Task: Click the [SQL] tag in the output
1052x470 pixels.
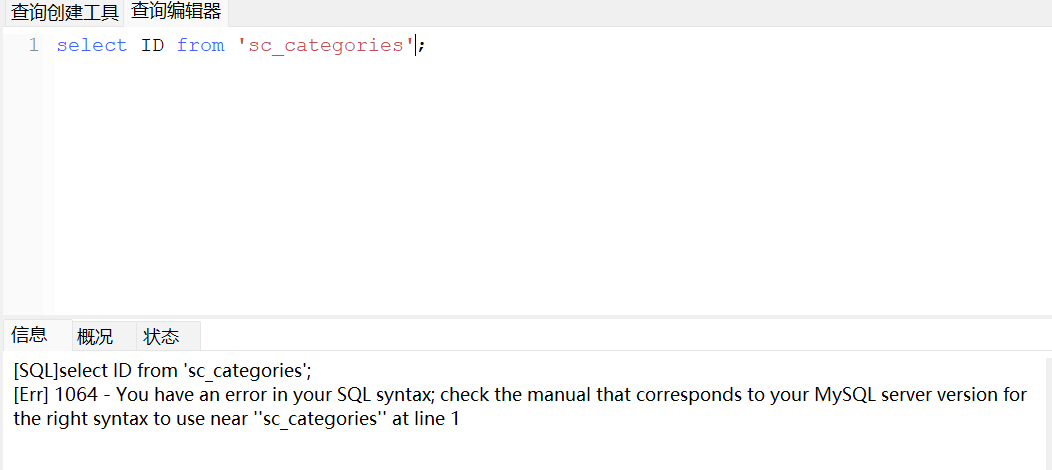Action: 36,369
